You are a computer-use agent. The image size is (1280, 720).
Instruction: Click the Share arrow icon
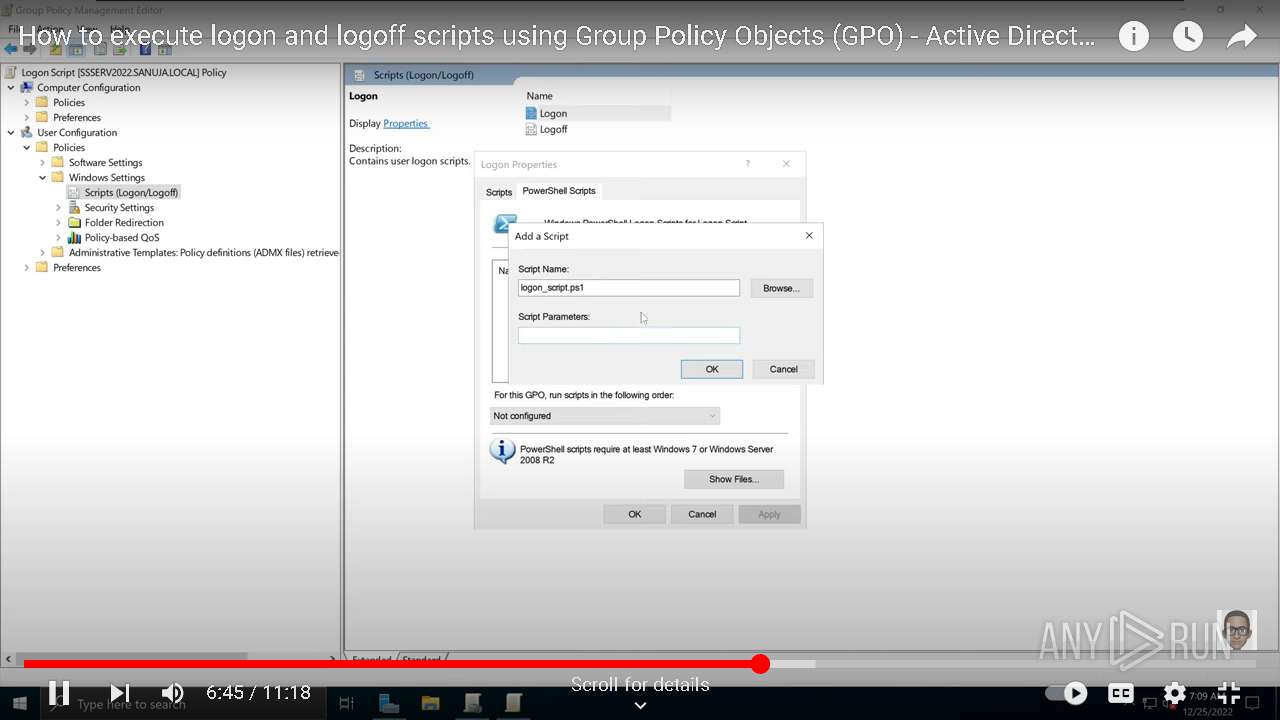1241,37
